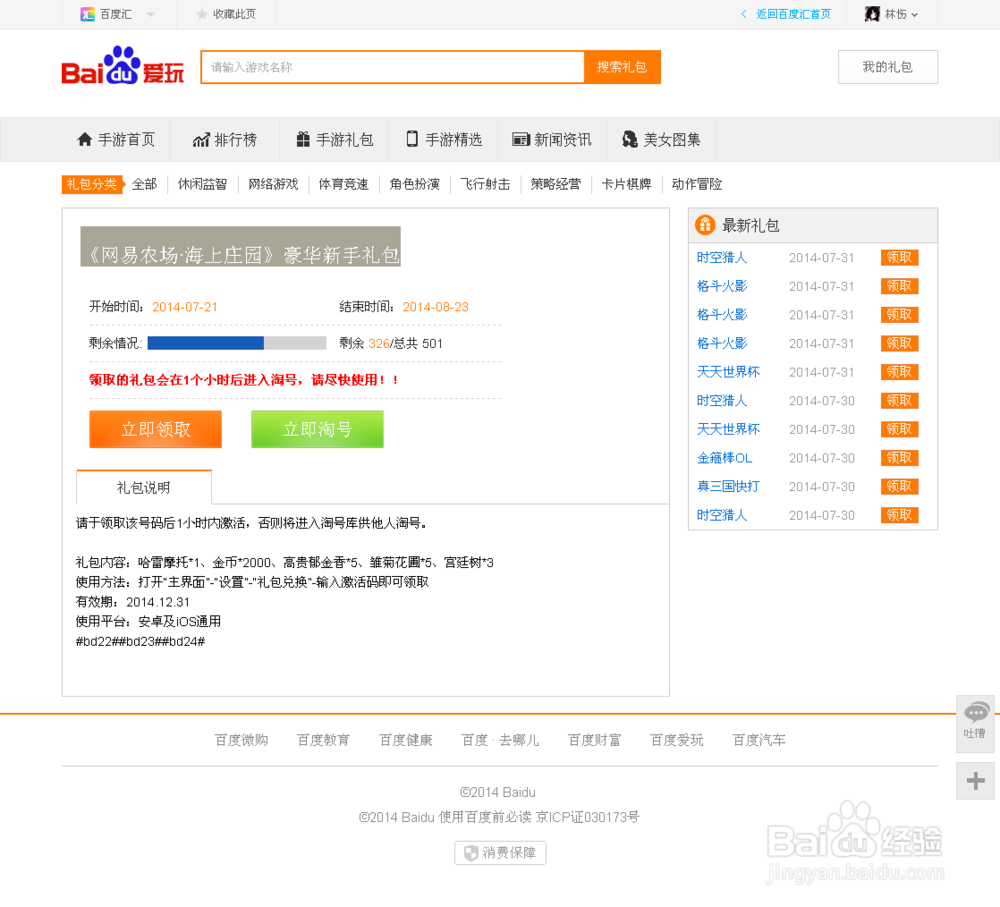Open 百度健康 footer link

406,740
